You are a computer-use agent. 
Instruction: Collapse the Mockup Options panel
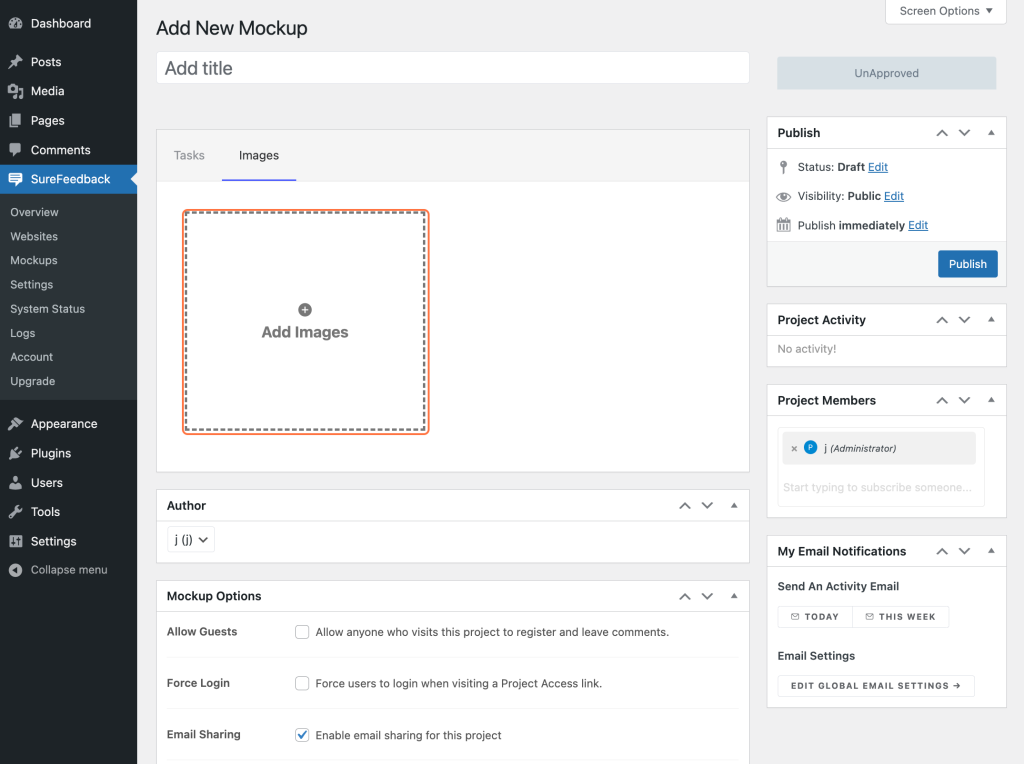pos(734,595)
